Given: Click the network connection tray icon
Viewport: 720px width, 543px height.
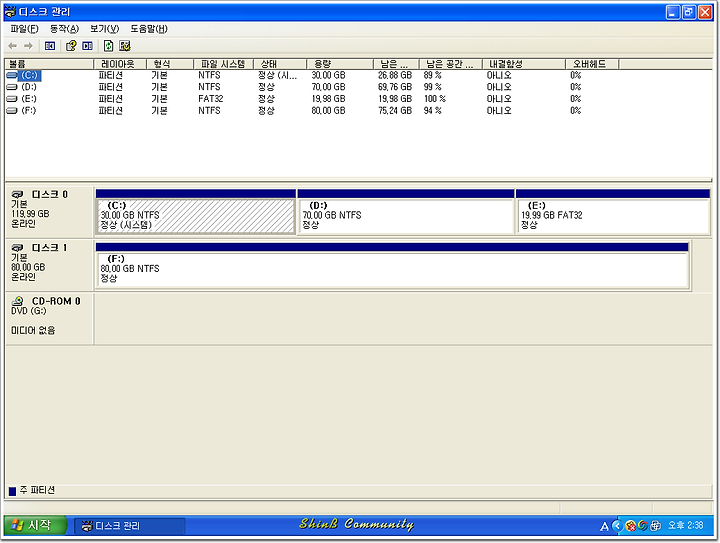Looking at the screenshot, I should [655, 526].
